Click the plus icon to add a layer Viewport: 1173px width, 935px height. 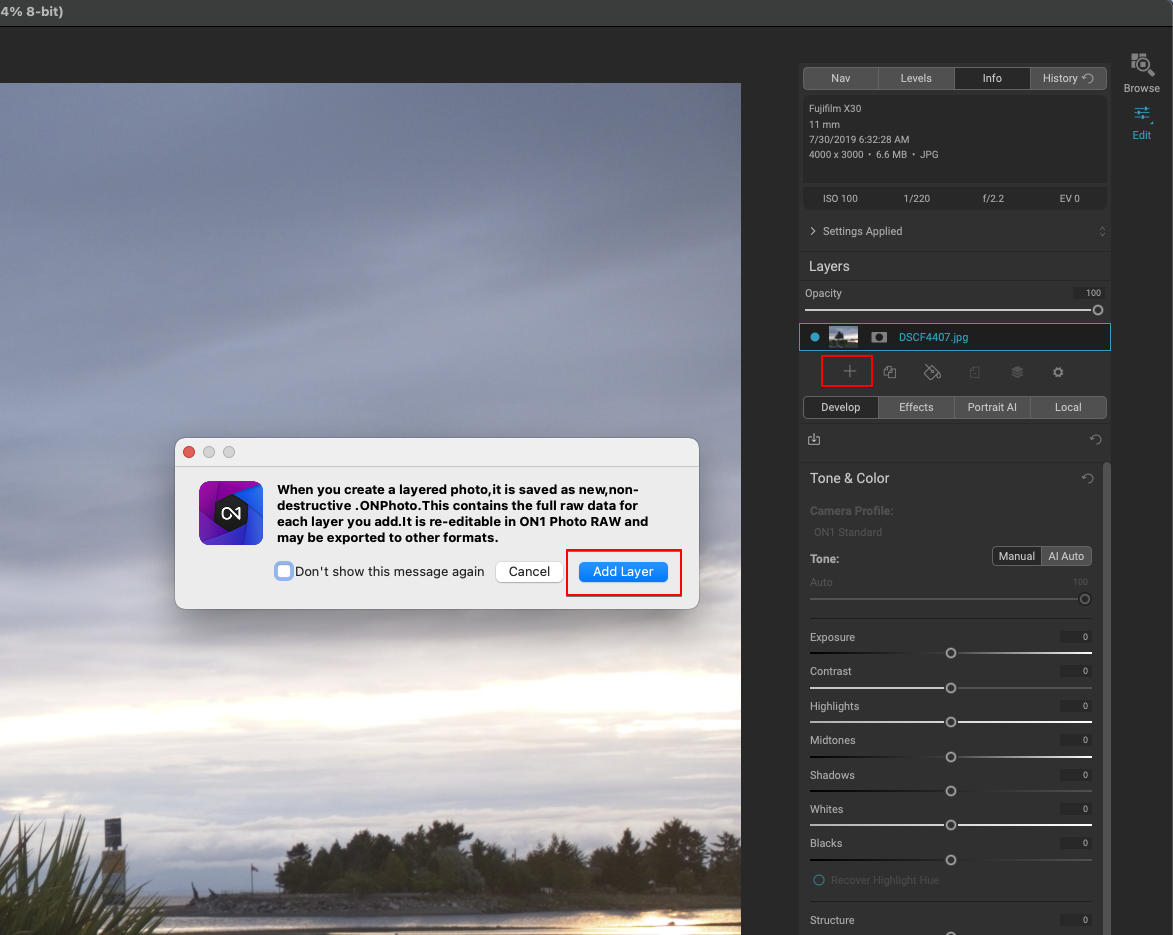point(849,371)
